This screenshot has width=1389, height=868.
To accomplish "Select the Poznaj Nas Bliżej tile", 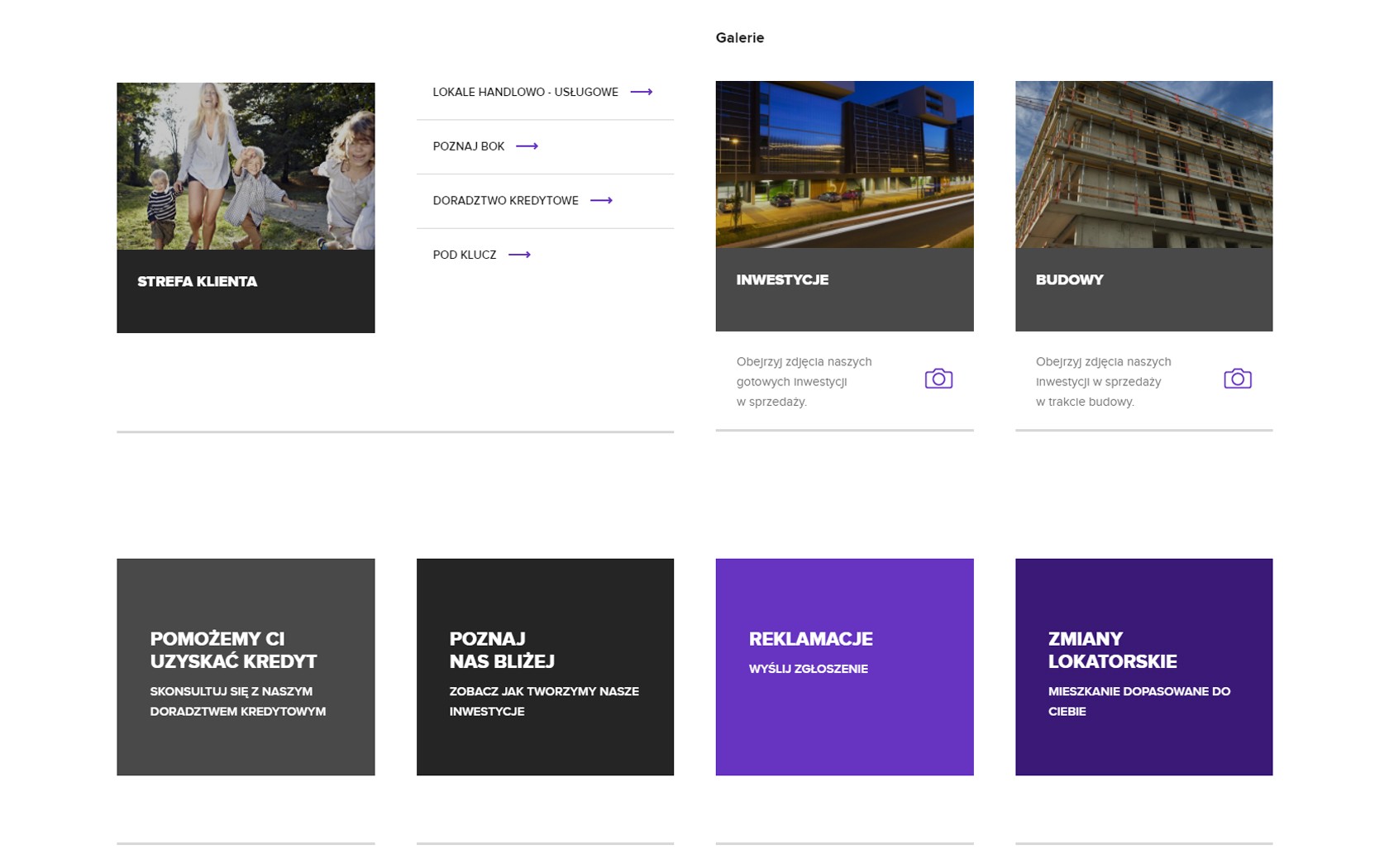I will click(545, 667).
